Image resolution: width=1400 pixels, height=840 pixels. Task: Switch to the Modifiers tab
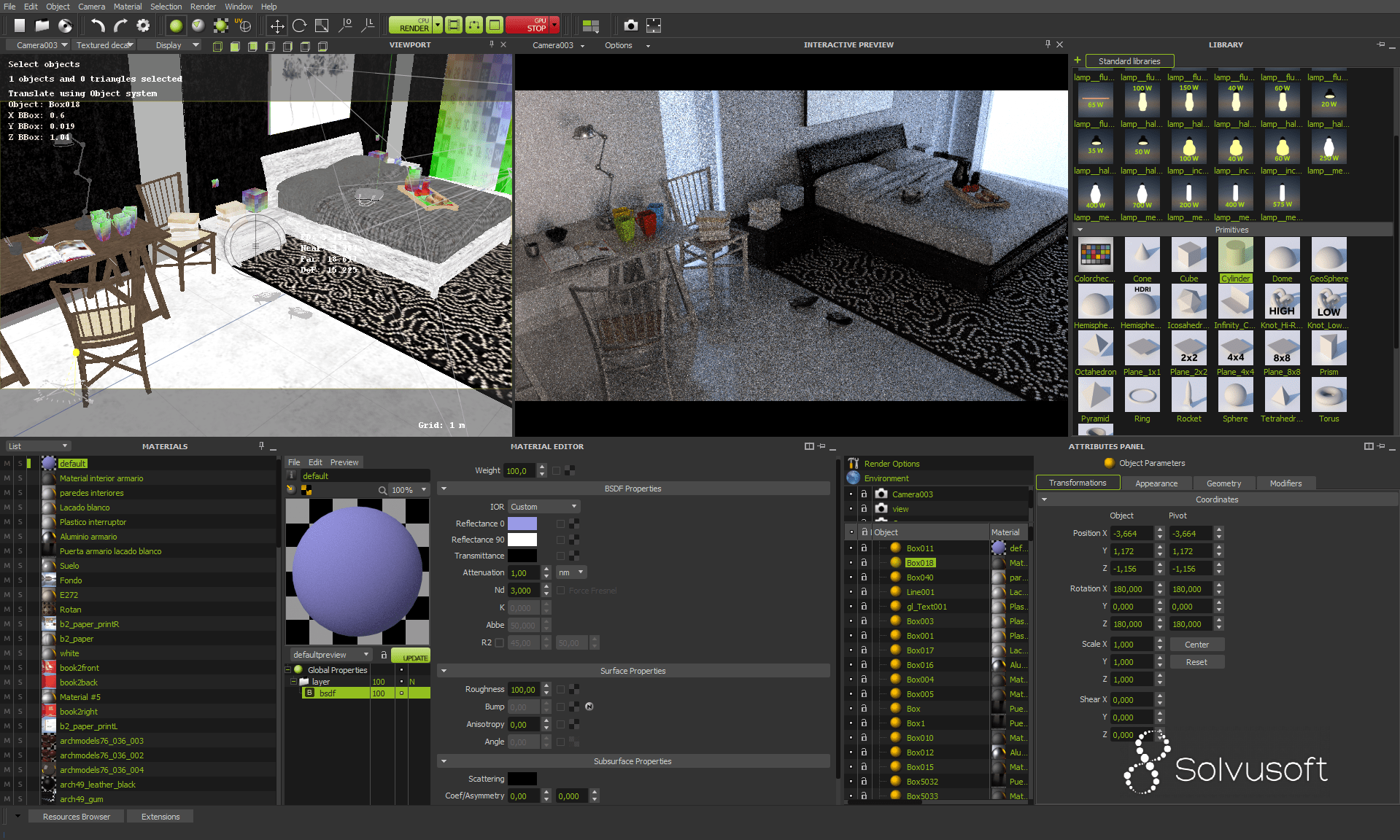coord(1285,483)
